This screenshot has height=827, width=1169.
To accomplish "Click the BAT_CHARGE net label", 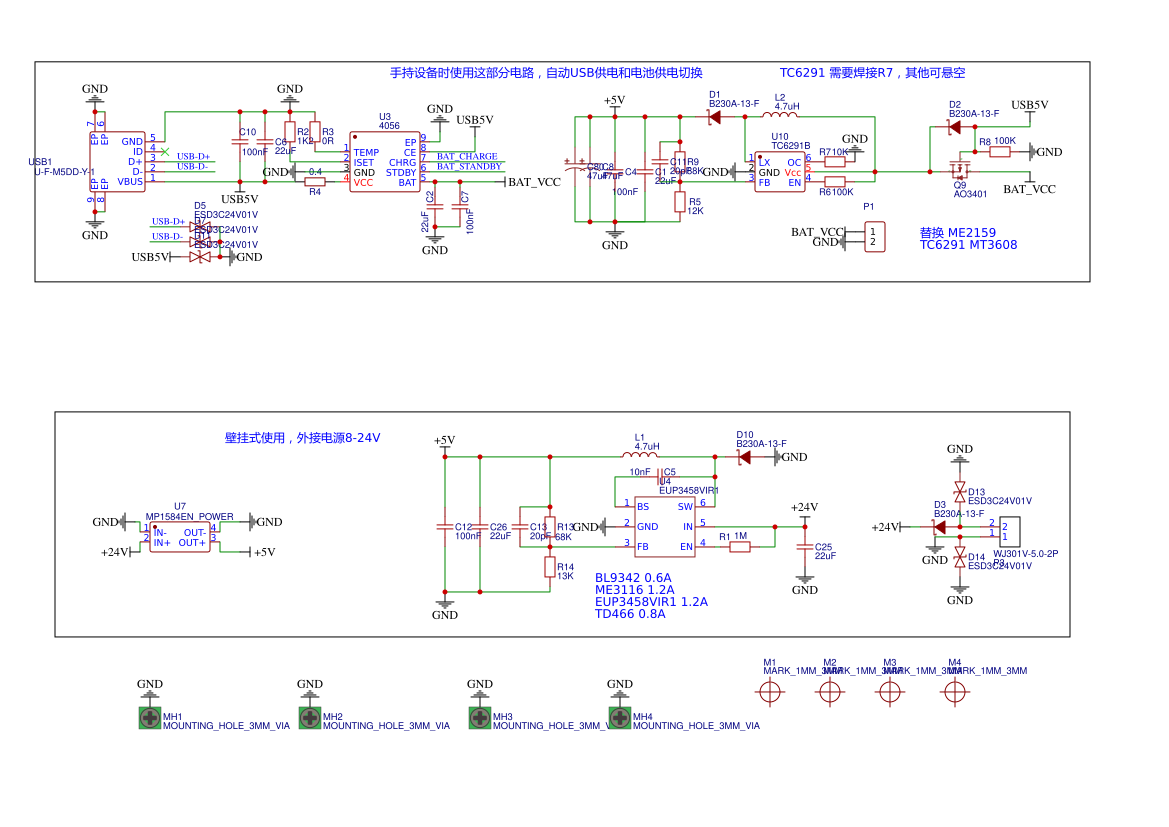I will point(467,157).
